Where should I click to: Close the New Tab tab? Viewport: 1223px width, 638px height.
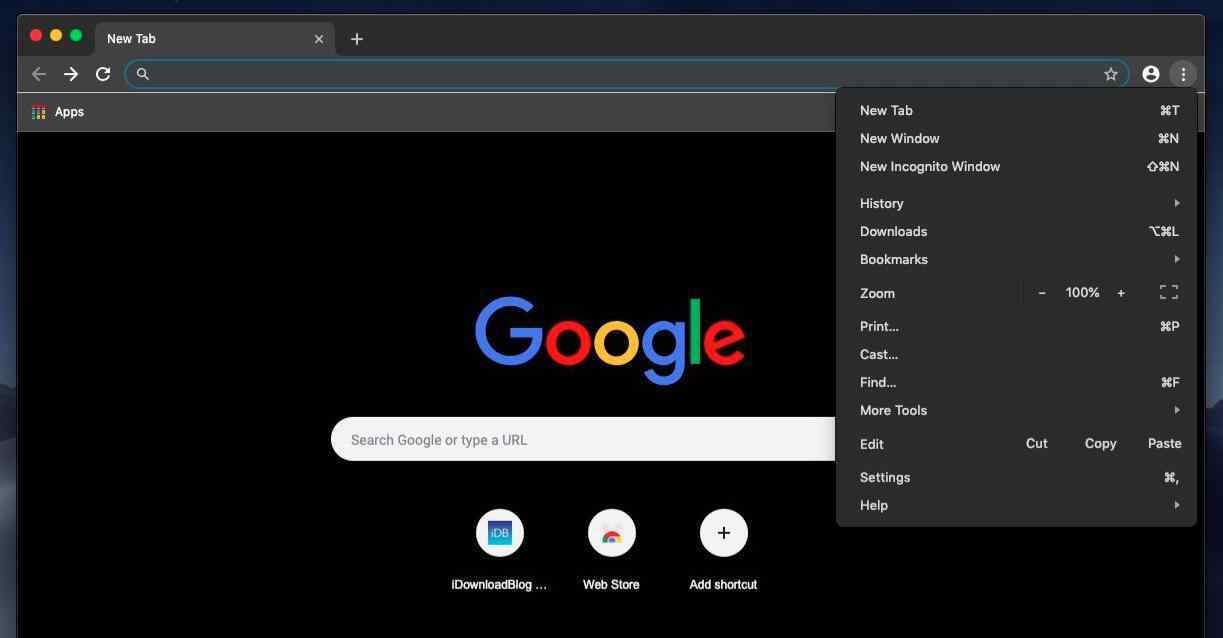tap(319, 39)
